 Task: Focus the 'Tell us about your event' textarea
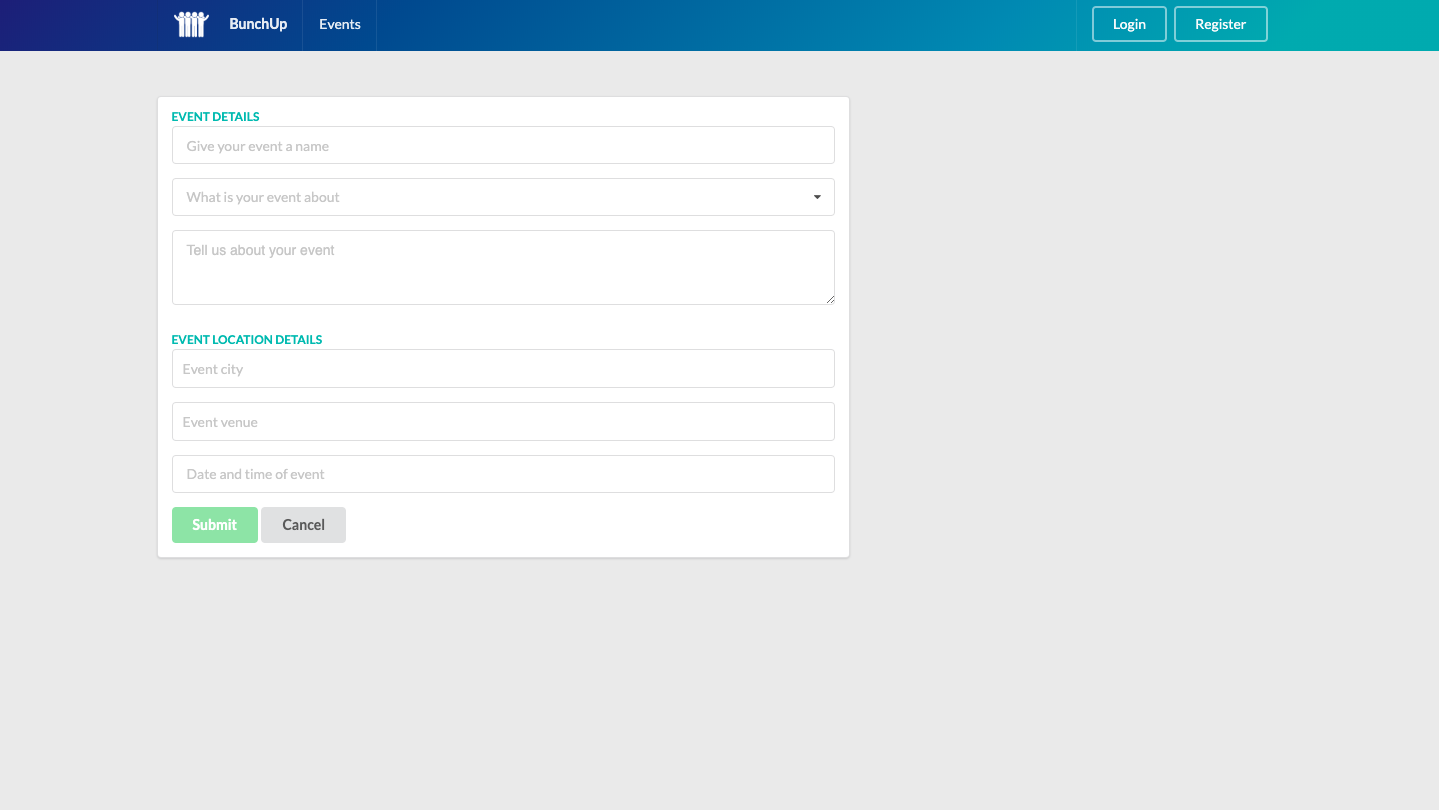click(503, 267)
